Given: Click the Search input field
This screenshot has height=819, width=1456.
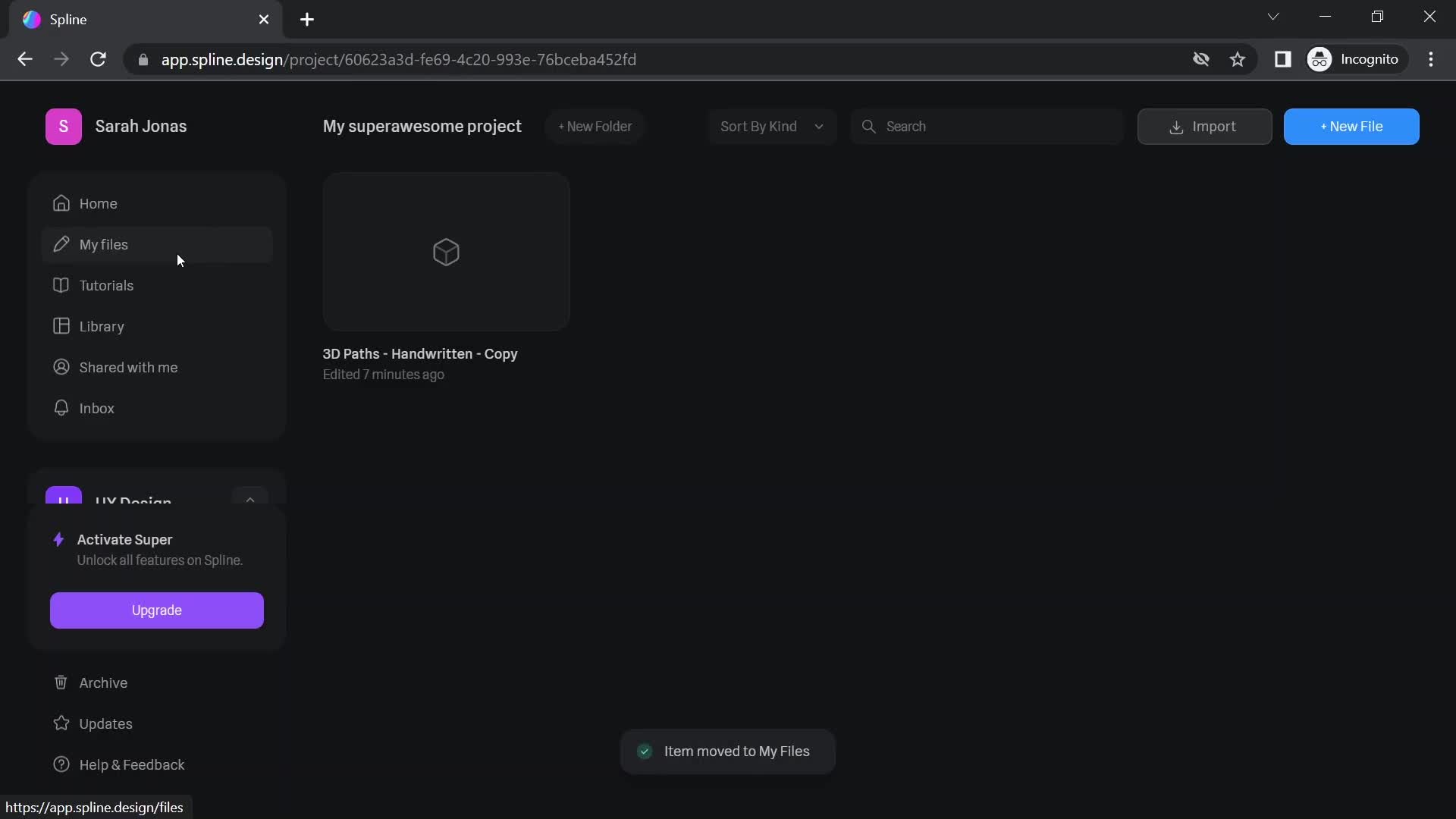Looking at the screenshot, I should click(x=984, y=126).
